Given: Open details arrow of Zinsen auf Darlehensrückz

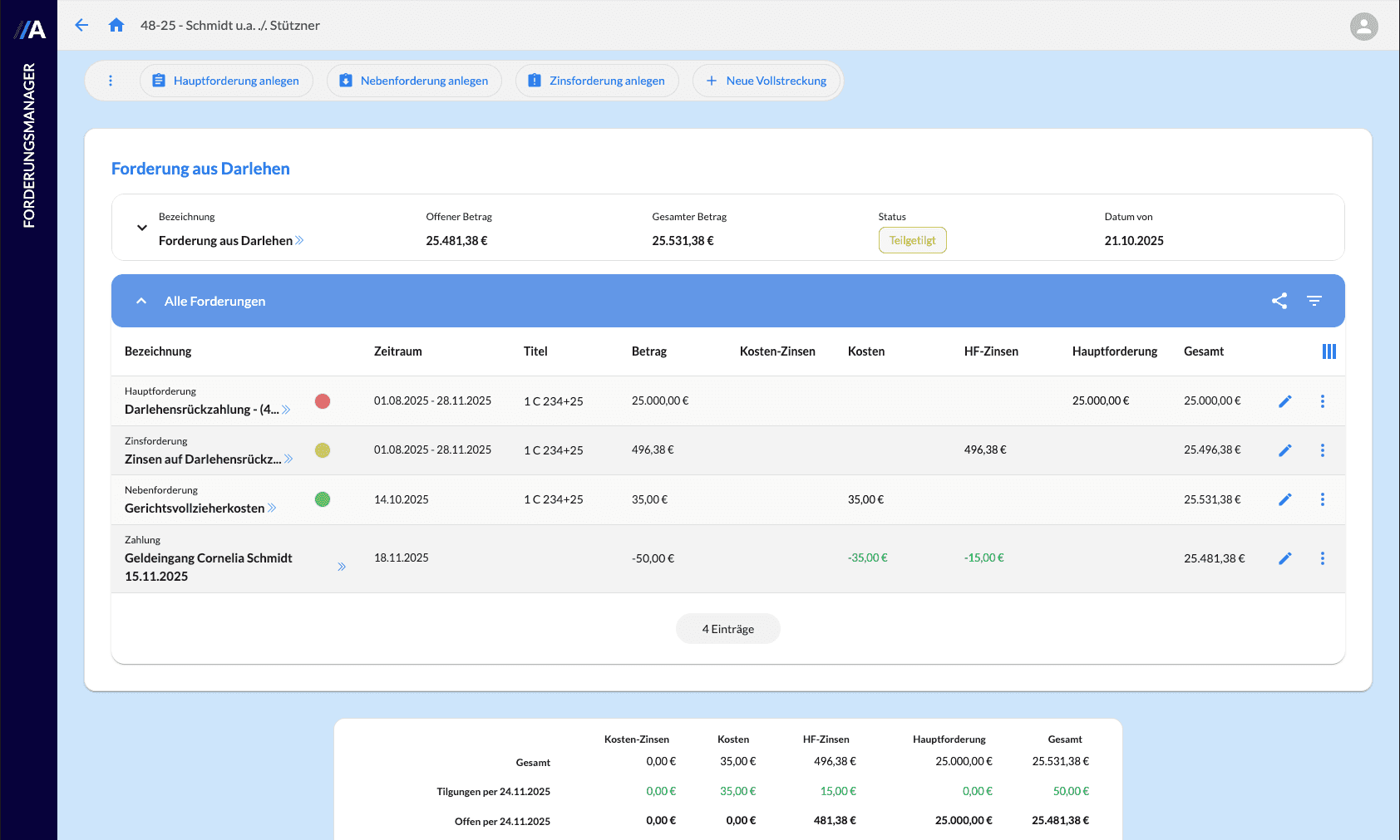Looking at the screenshot, I should pyautogui.click(x=288, y=459).
